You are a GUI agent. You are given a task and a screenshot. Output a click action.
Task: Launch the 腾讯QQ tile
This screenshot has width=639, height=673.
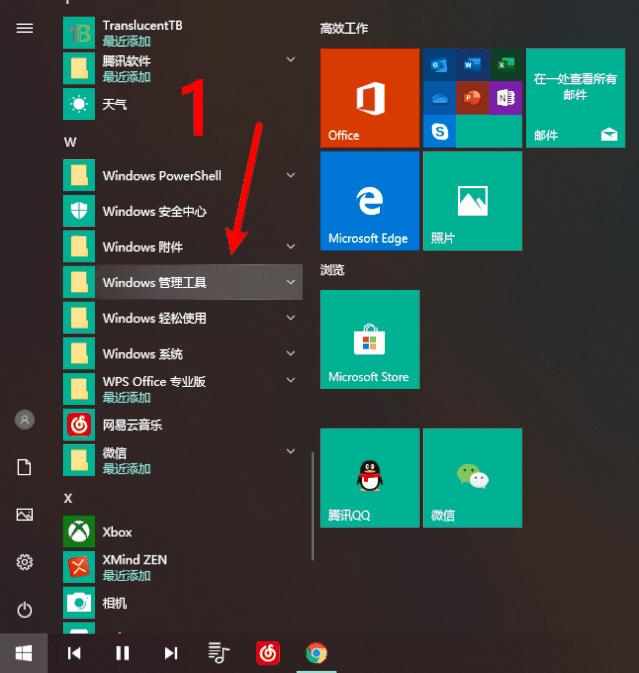click(x=369, y=478)
